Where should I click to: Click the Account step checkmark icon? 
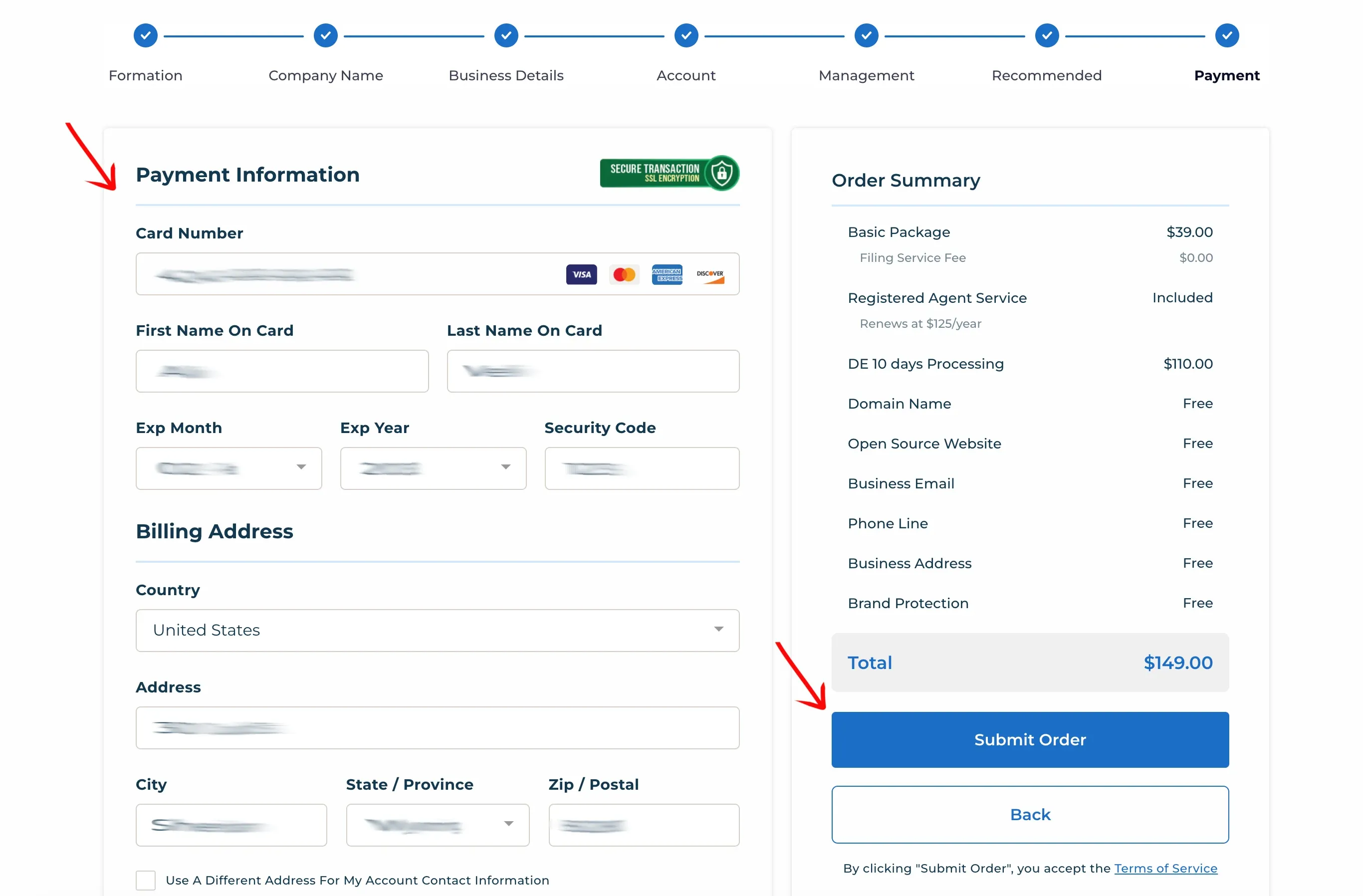[686, 35]
